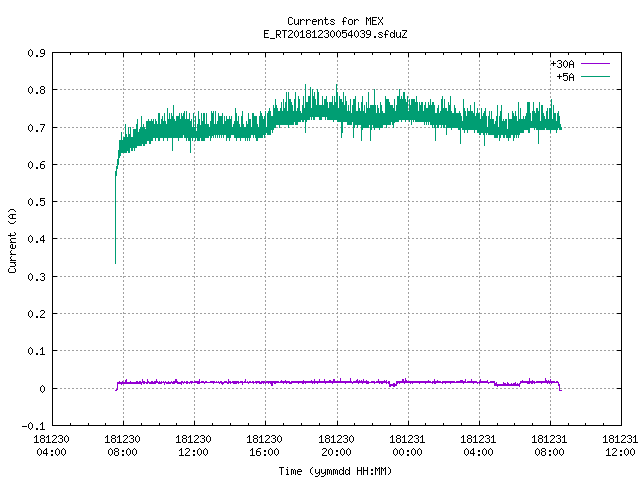Viewport: 640px width, 480px height.
Task: Click the 181230 12:00 x-axis tick label
Action: 193,445
